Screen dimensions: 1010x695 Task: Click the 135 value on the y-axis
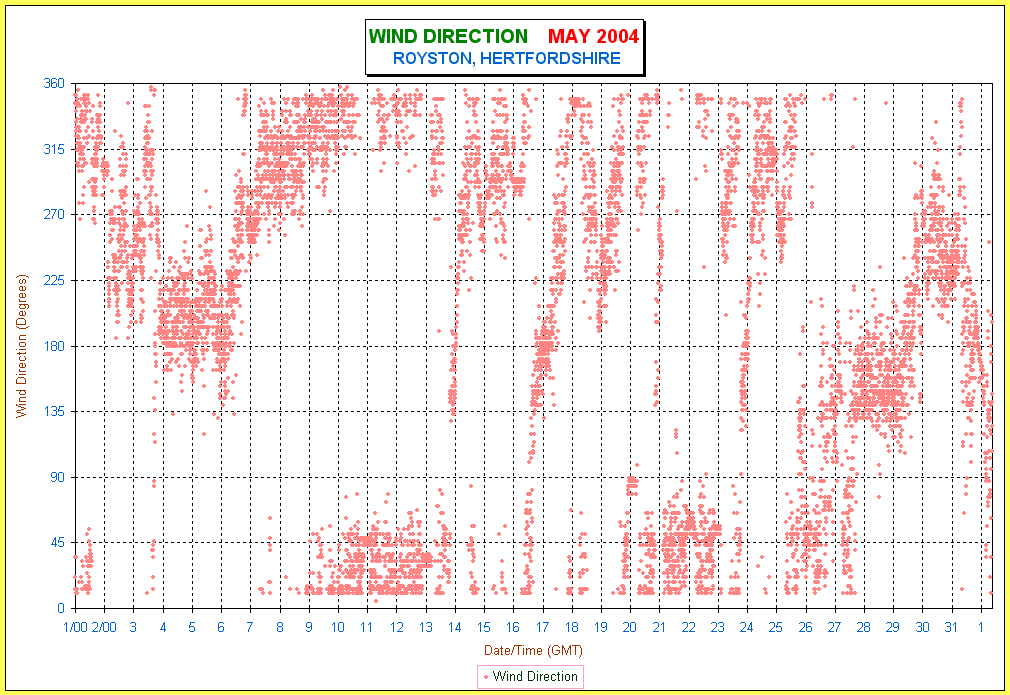click(54, 412)
